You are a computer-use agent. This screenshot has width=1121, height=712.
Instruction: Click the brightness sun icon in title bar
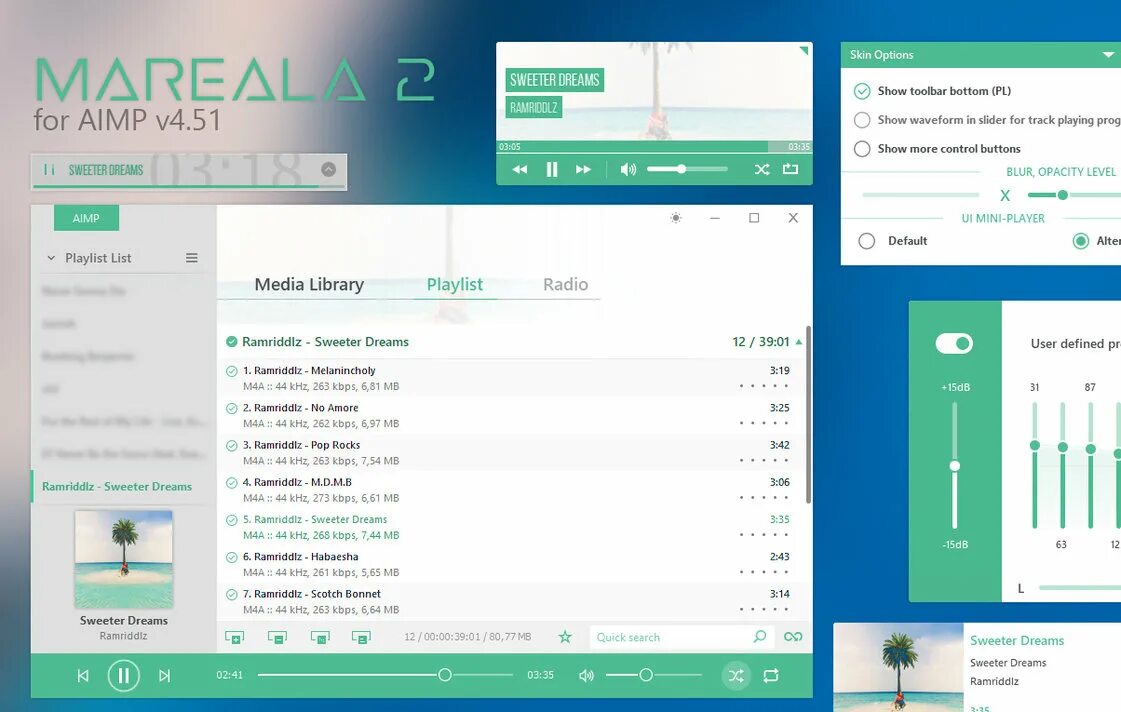point(676,218)
